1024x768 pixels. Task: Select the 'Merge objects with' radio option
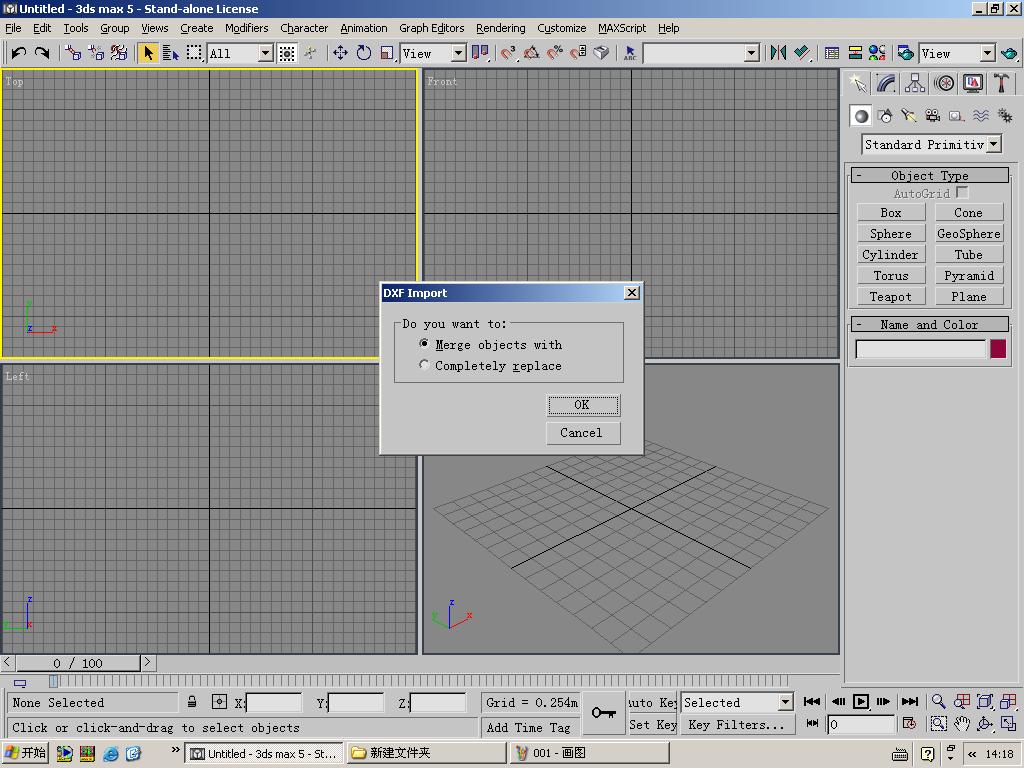(424, 344)
